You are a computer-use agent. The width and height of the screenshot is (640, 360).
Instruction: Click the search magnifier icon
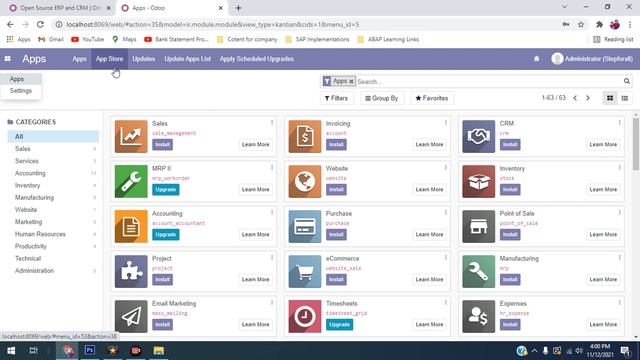tap(627, 81)
